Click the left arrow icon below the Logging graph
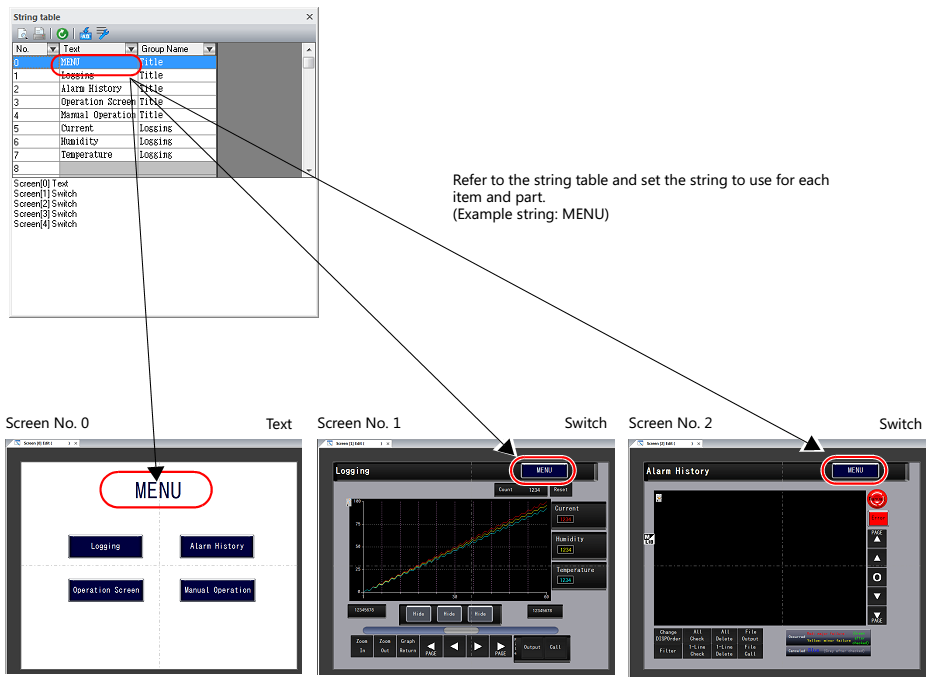 pyautogui.click(x=455, y=646)
